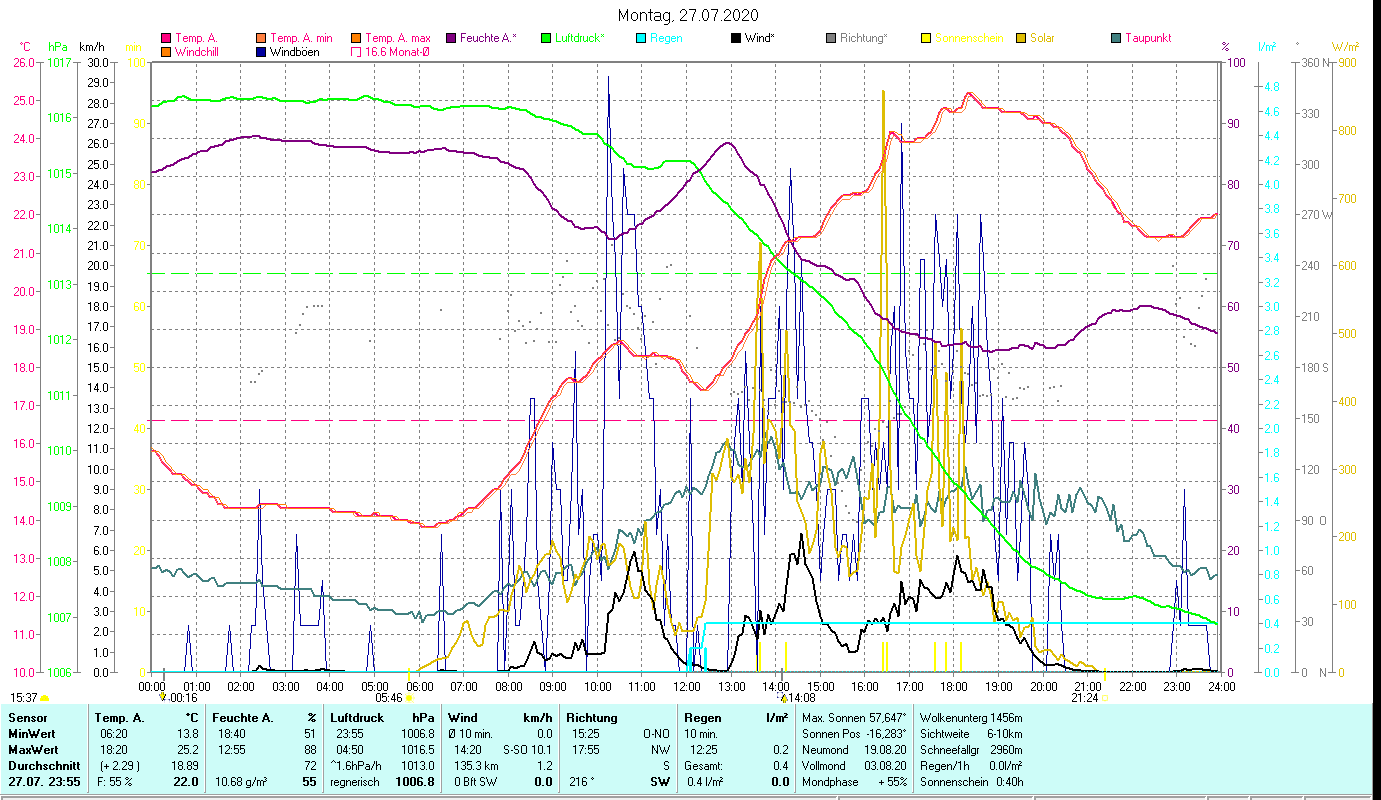The image size is (1381, 800).
Task: Click the hPa axis unit label at top left
Action: click(58, 47)
